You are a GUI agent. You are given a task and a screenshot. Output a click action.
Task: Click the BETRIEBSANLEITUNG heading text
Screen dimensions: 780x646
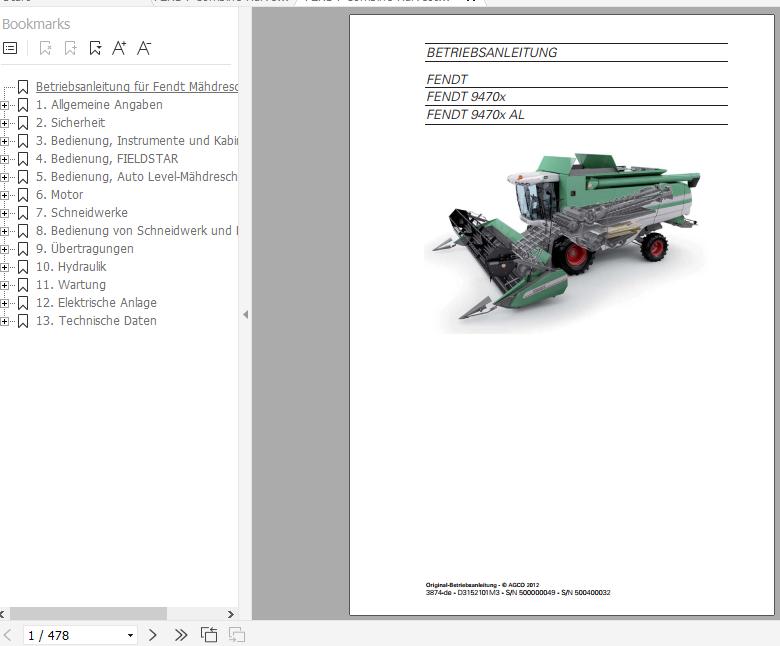491,53
